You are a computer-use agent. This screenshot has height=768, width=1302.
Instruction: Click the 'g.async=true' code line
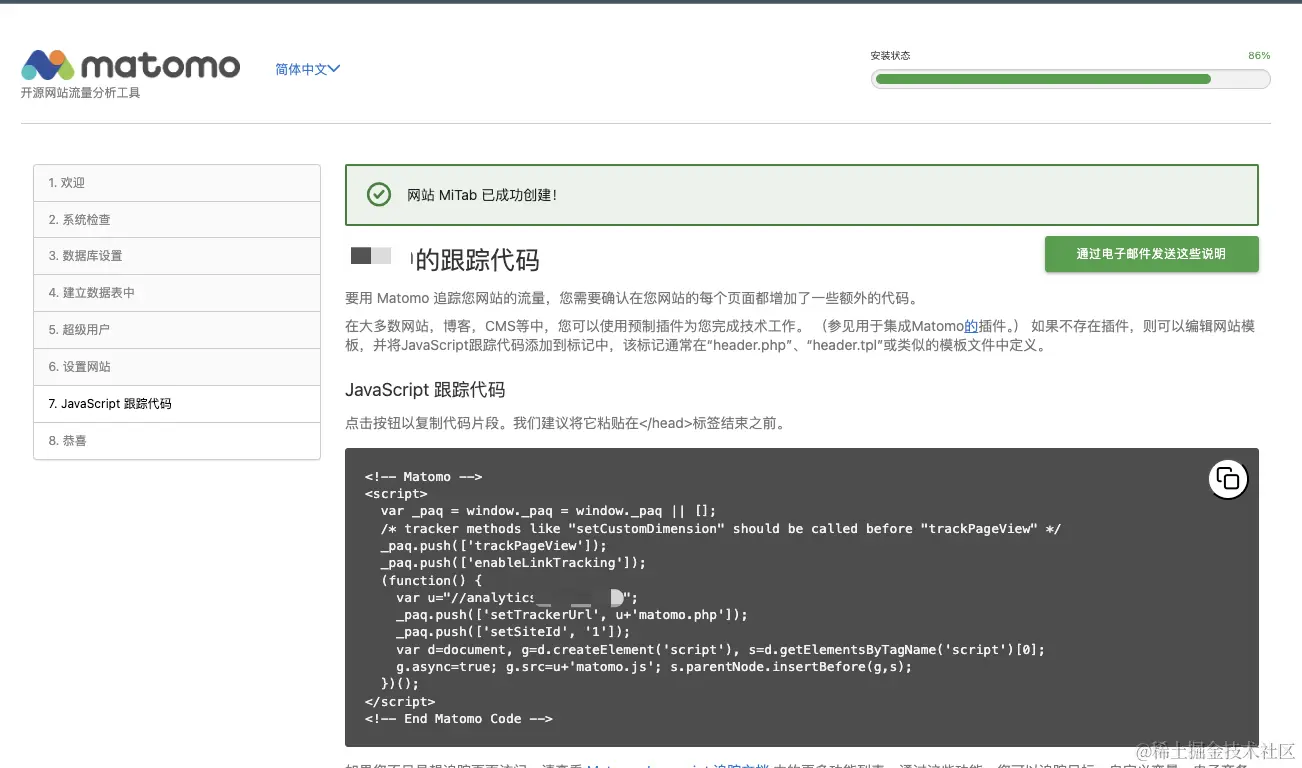pyautogui.click(x=654, y=667)
